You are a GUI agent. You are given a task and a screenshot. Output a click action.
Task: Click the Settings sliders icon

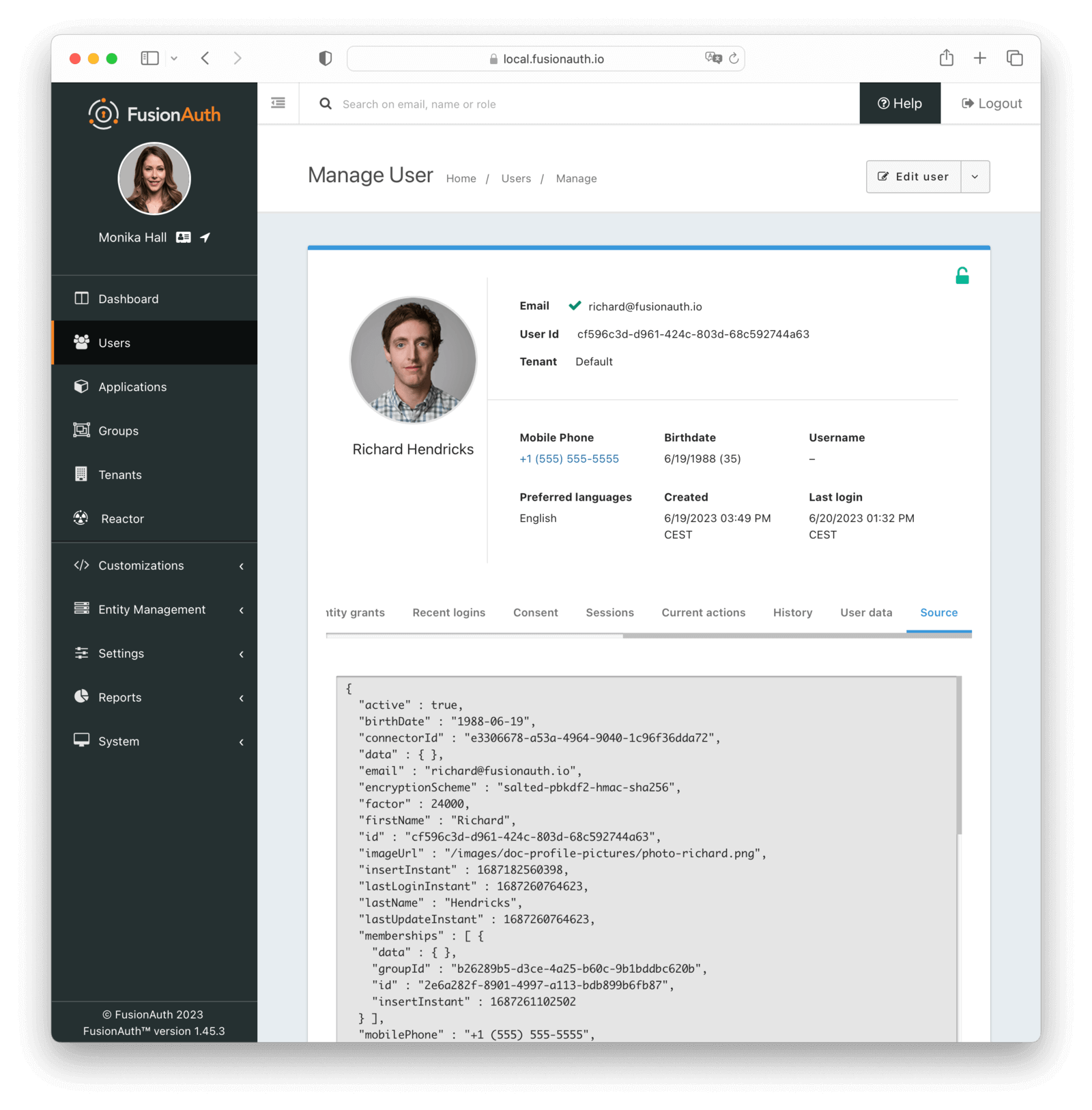point(81,653)
